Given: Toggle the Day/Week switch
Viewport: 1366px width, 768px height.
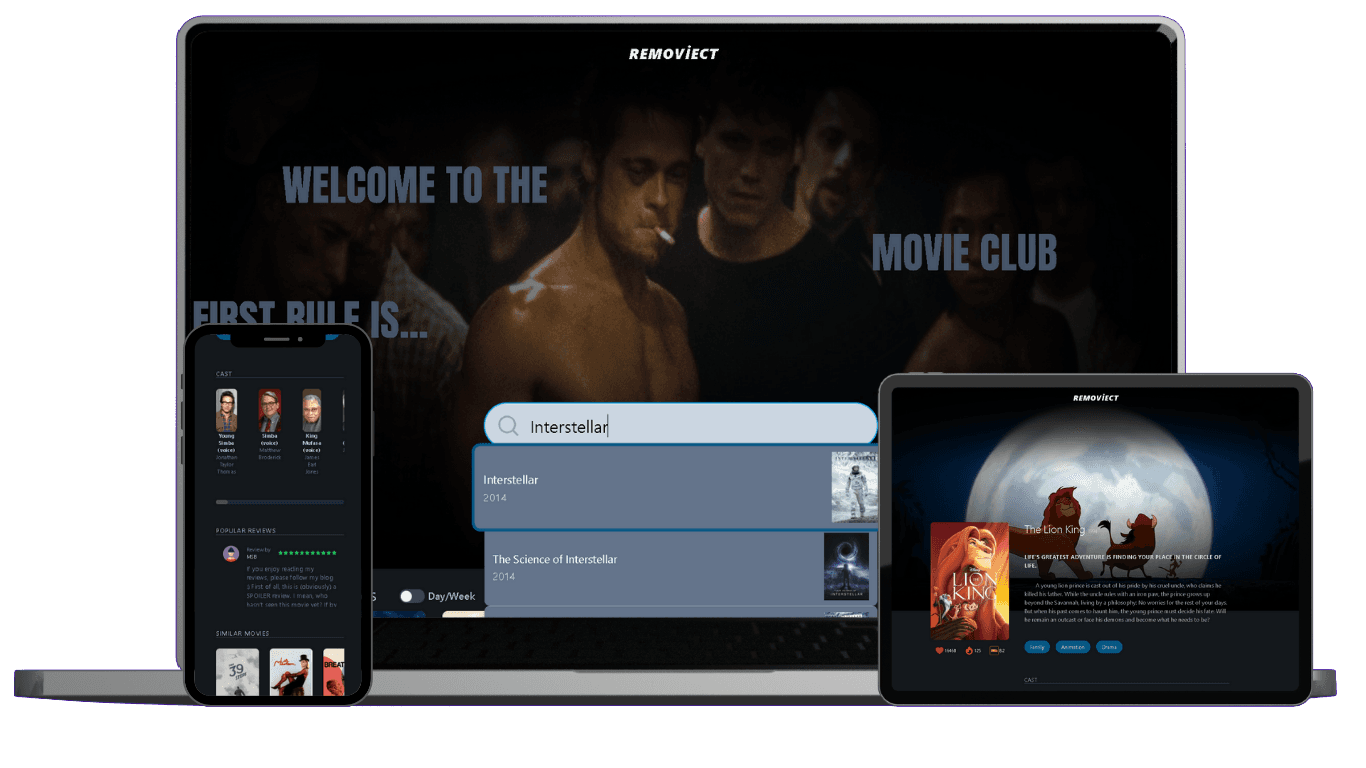Looking at the screenshot, I should [411, 596].
